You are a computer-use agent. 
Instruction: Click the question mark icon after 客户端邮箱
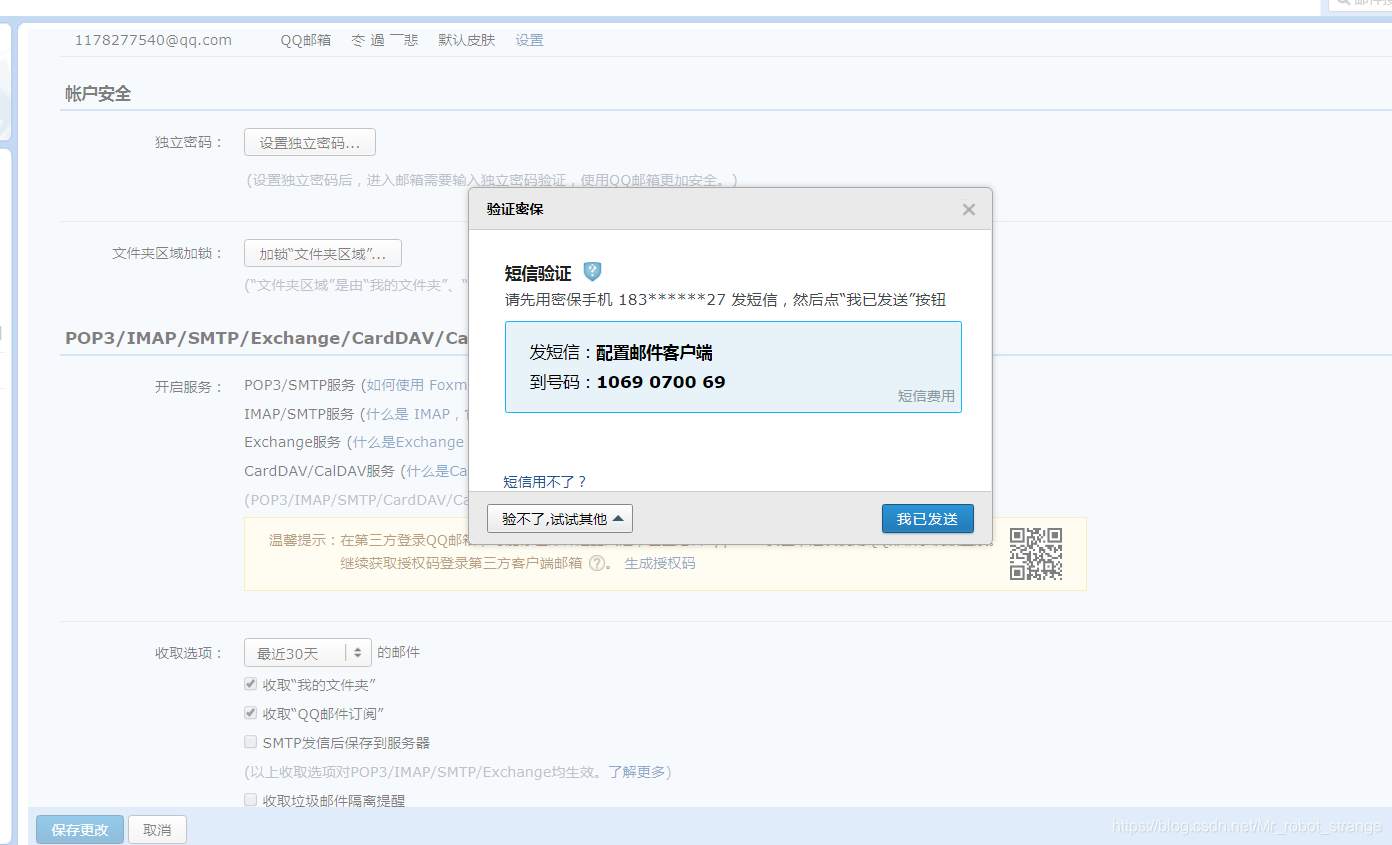pos(597,563)
